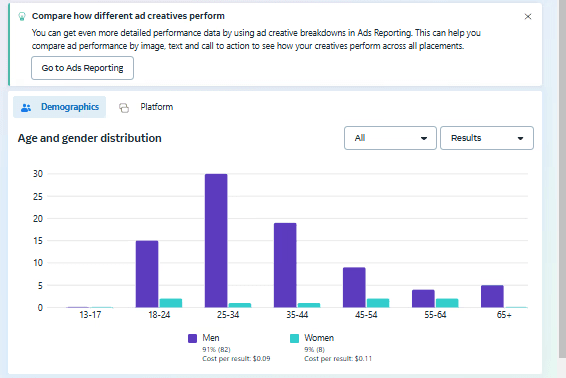
Task: Dismiss the ad creatives tip banner
Action: pos(528,17)
